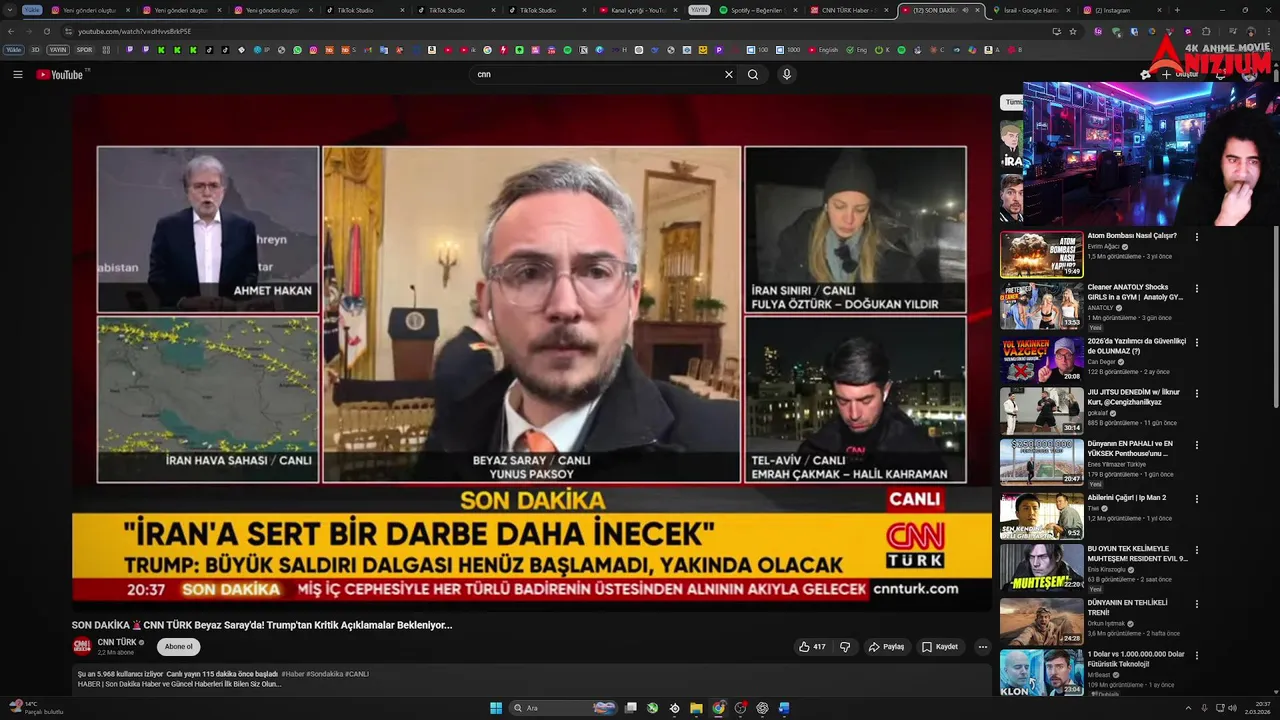Screen dimensions: 1280x720
Task: Bookmark this page with the star icon
Action: [1073, 31]
